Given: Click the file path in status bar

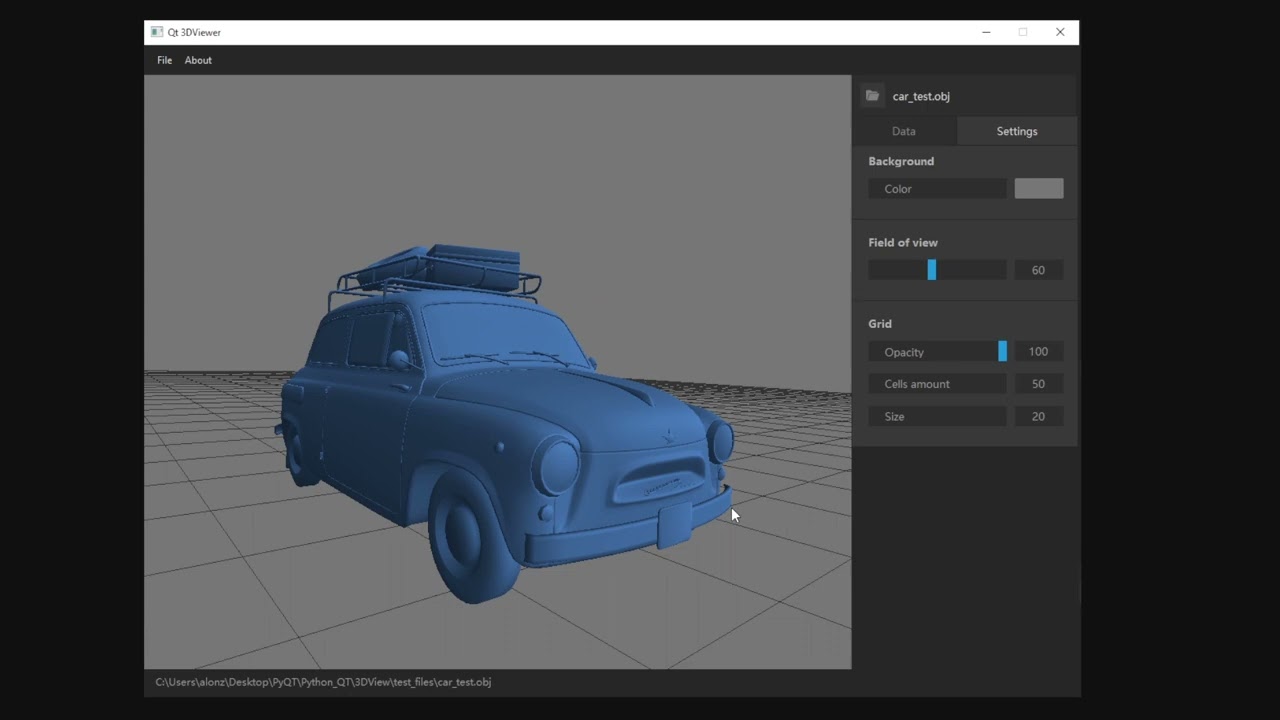Looking at the screenshot, I should click(323, 682).
